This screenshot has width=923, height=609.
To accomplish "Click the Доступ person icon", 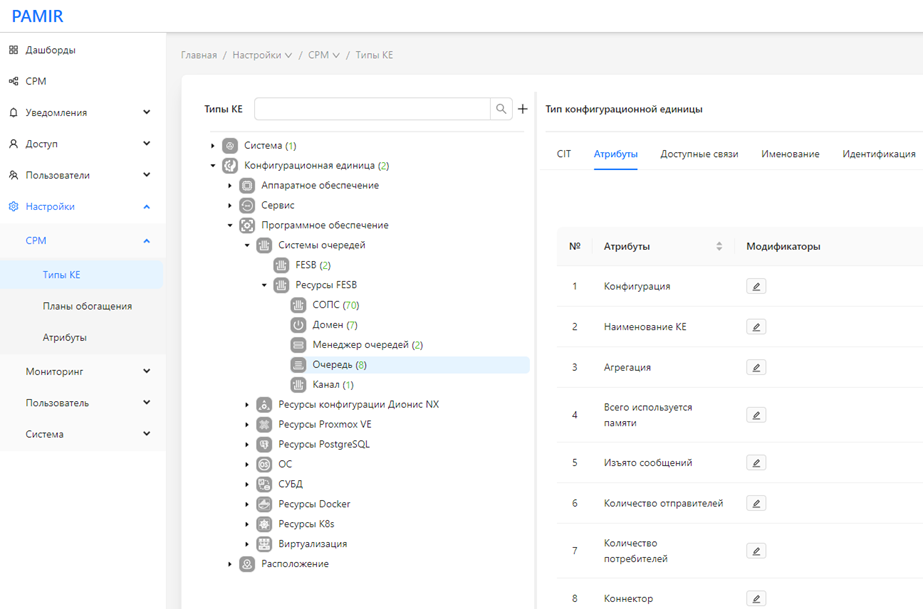I will coord(14,144).
